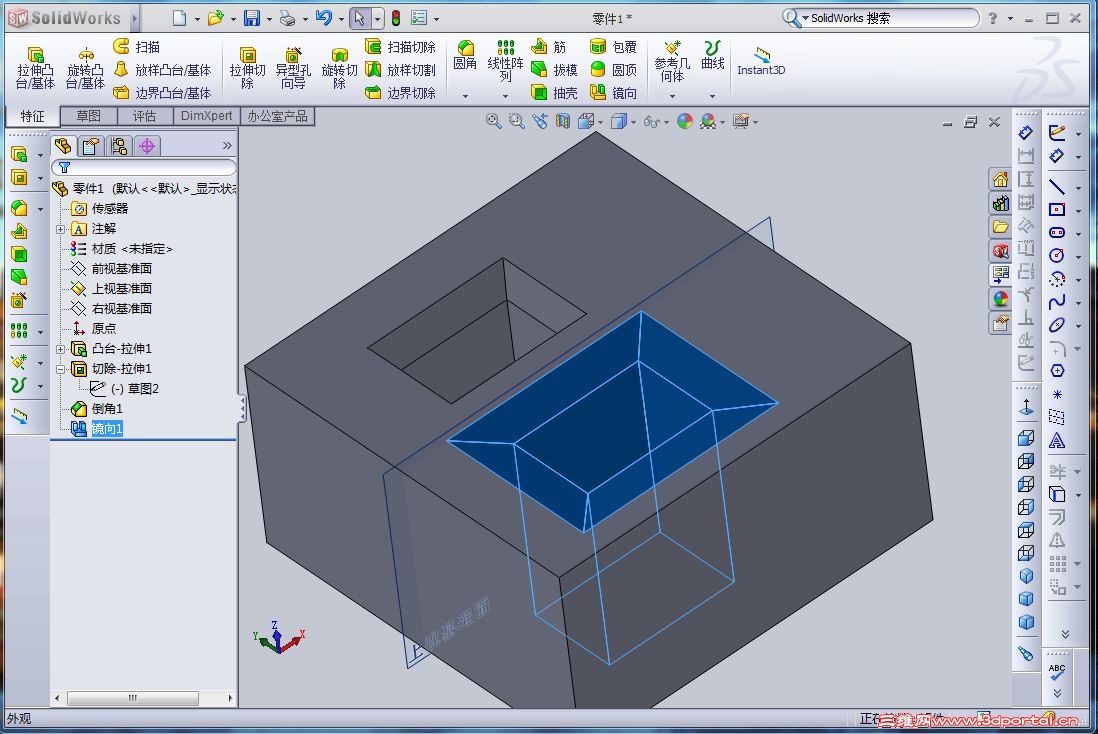Click the 放样切割 lofted cut tool

tap(401, 69)
